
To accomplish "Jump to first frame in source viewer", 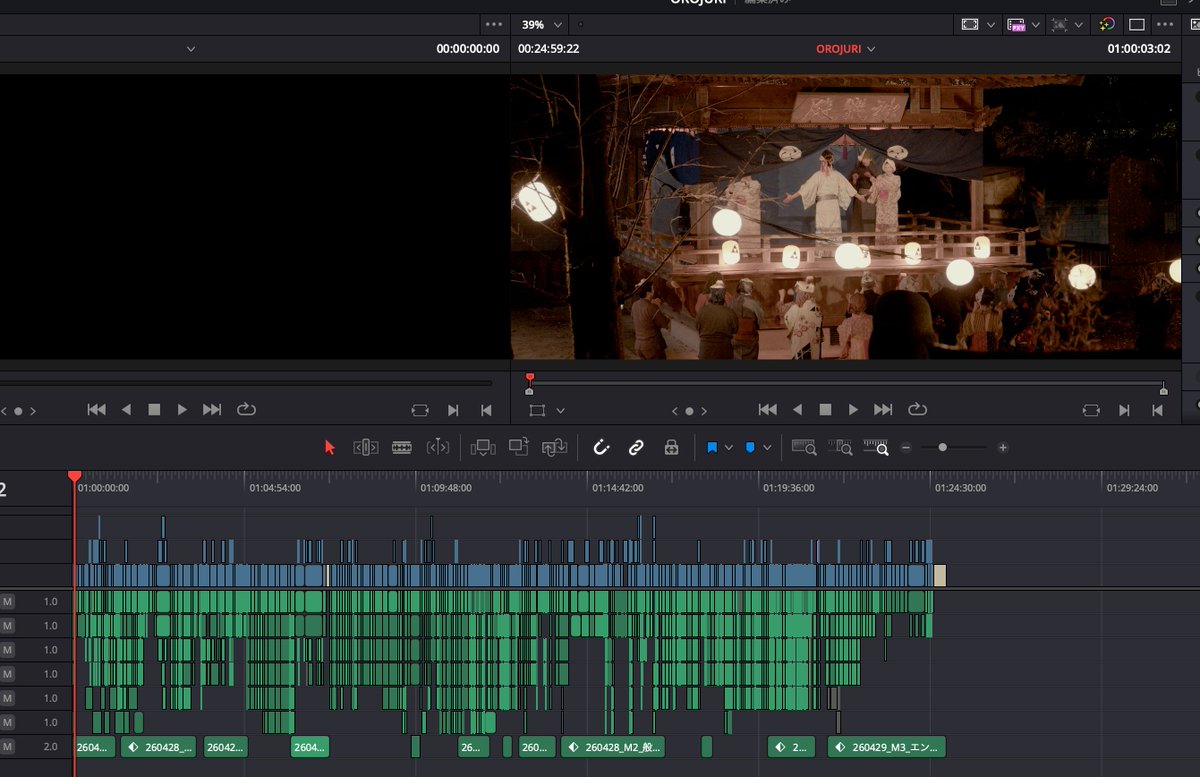I will pyautogui.click(x=97, y=410).
